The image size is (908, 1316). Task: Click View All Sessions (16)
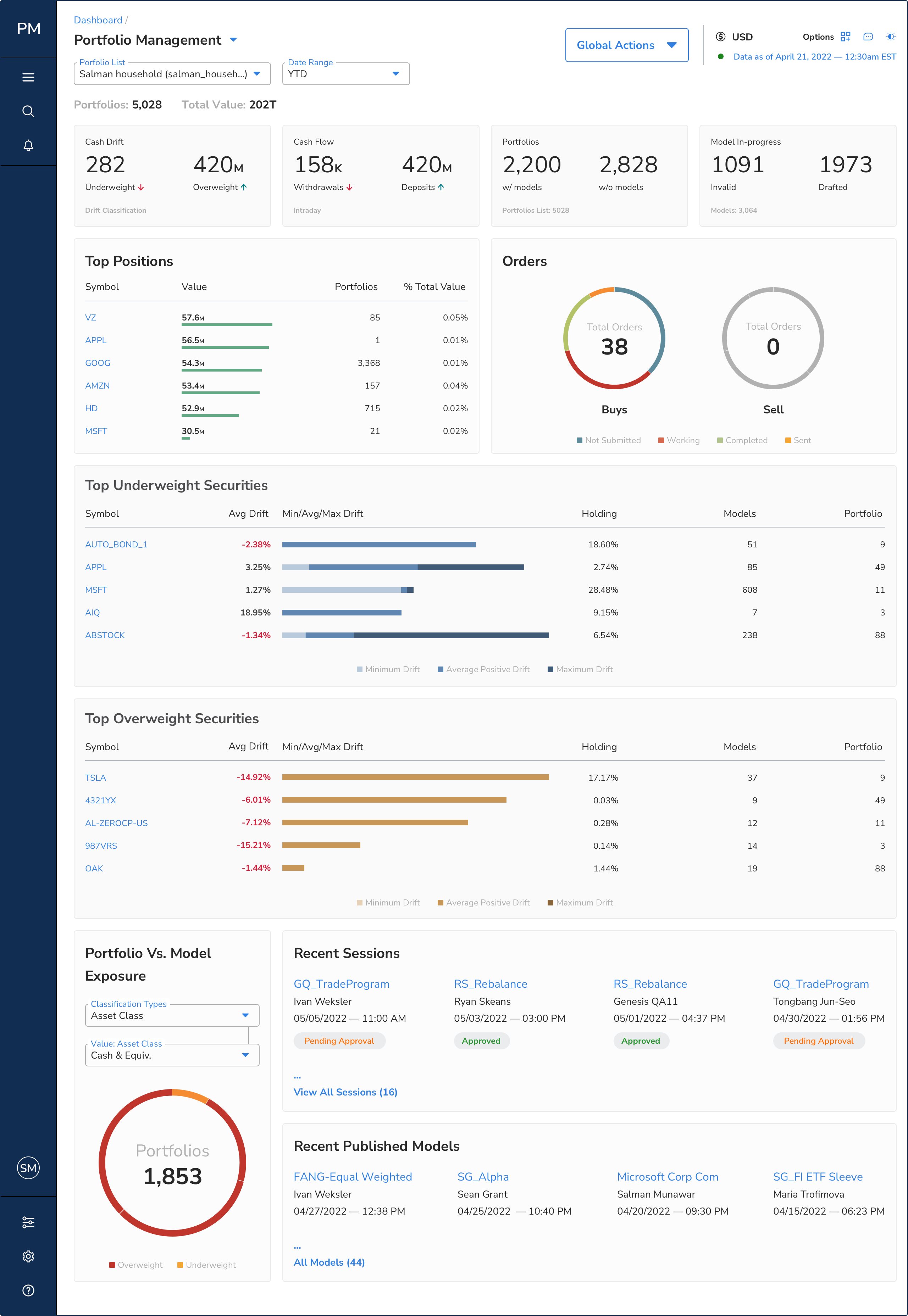click(x=345, y=1092)
